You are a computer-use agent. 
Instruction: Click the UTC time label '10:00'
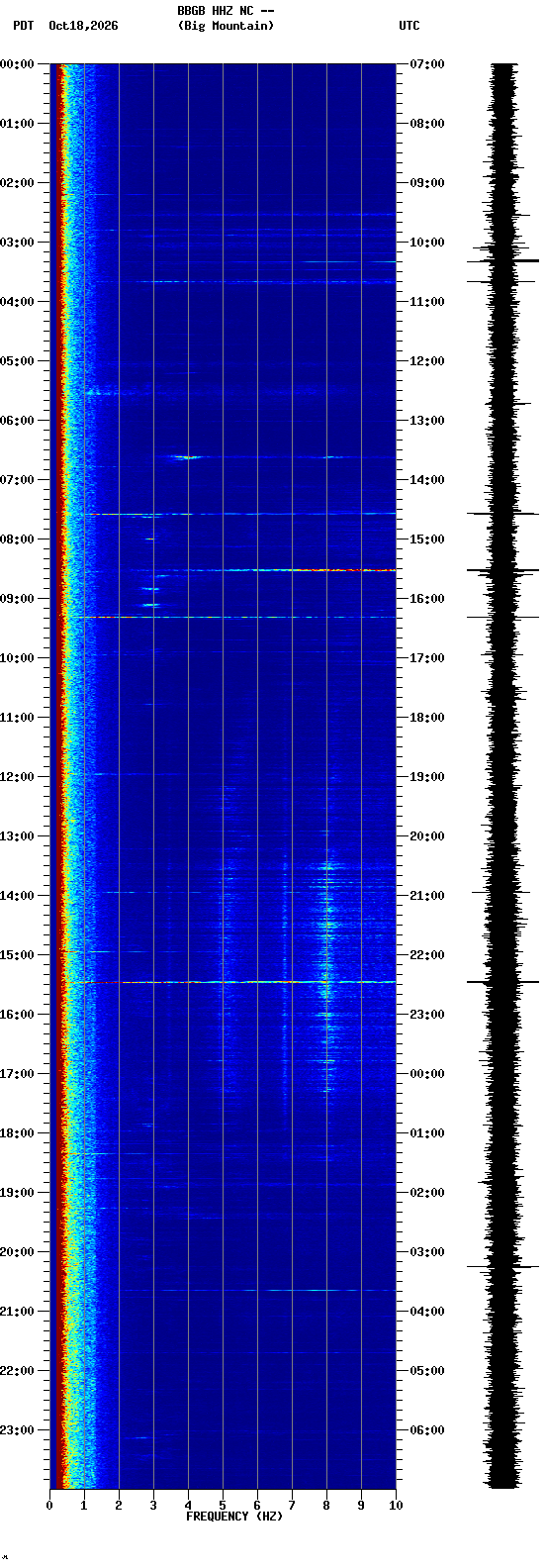tap(427, 243)
